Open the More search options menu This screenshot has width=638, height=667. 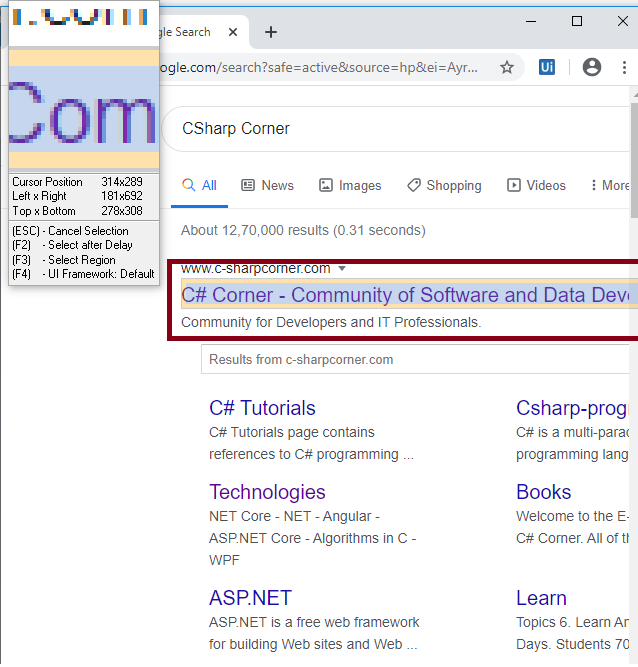(610, 185)
